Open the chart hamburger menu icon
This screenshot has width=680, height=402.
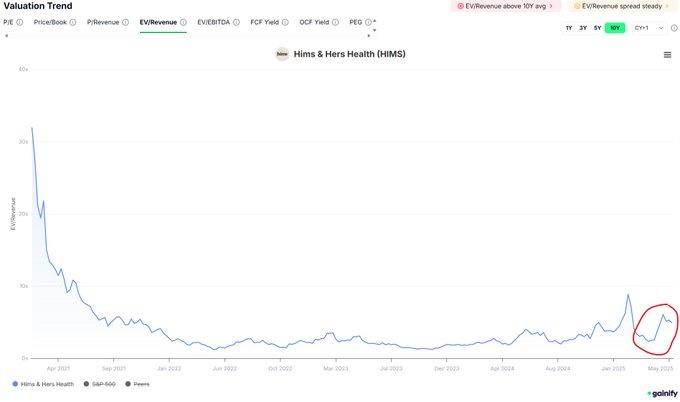tap(667, 55)
